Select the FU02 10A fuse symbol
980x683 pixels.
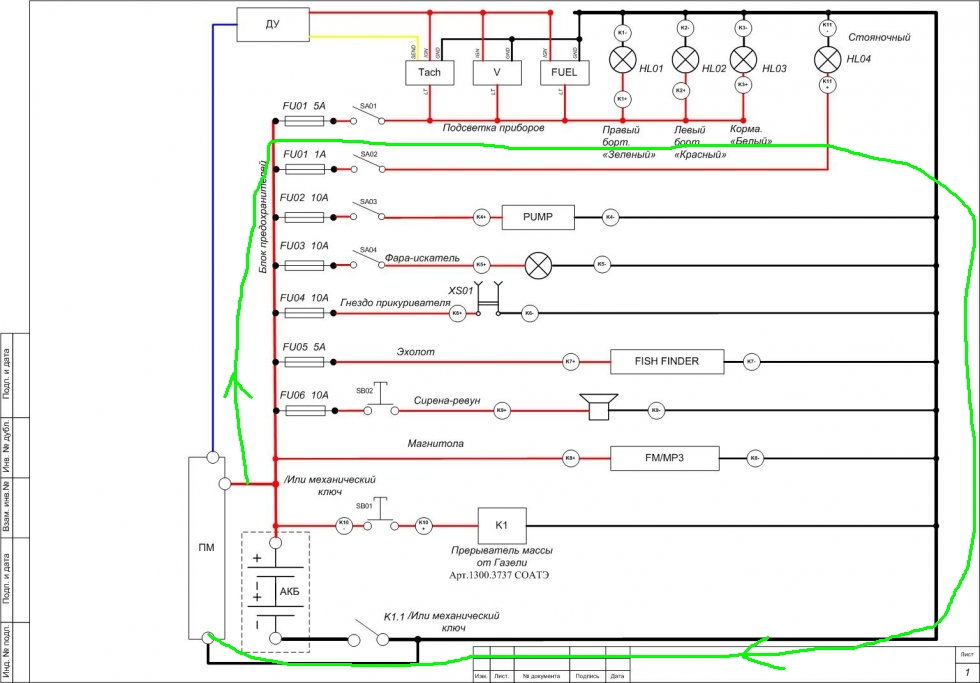(304, 217)
